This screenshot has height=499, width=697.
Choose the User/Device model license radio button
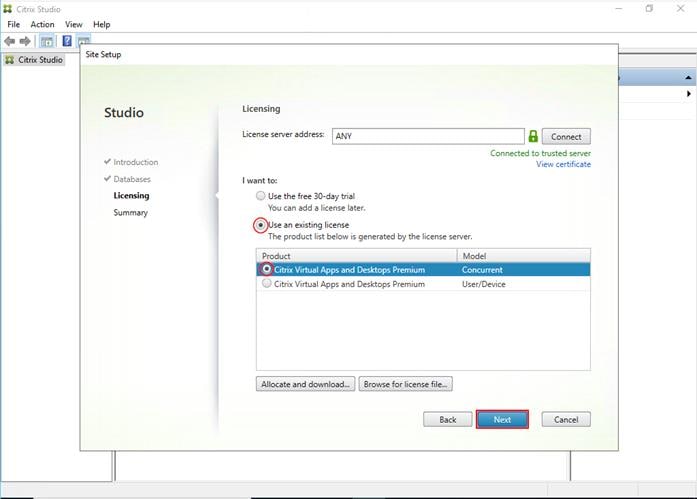pos(266,283)
